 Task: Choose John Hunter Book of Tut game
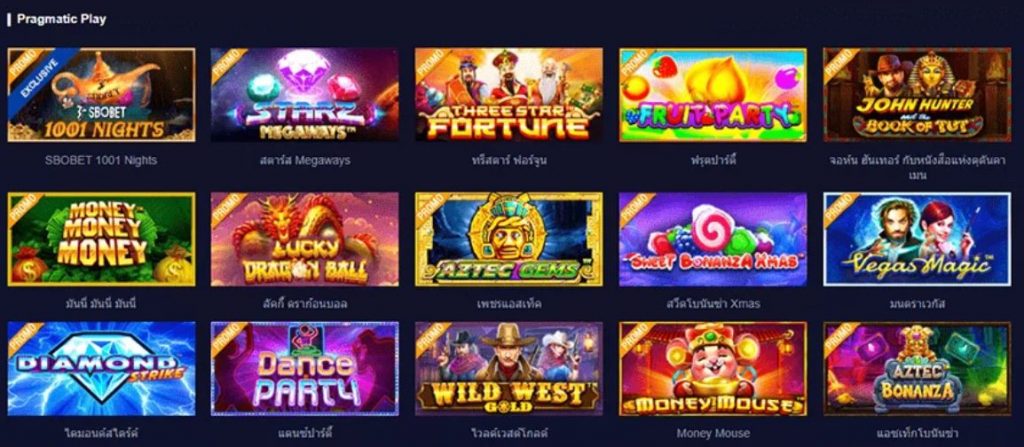coord(917,95)
